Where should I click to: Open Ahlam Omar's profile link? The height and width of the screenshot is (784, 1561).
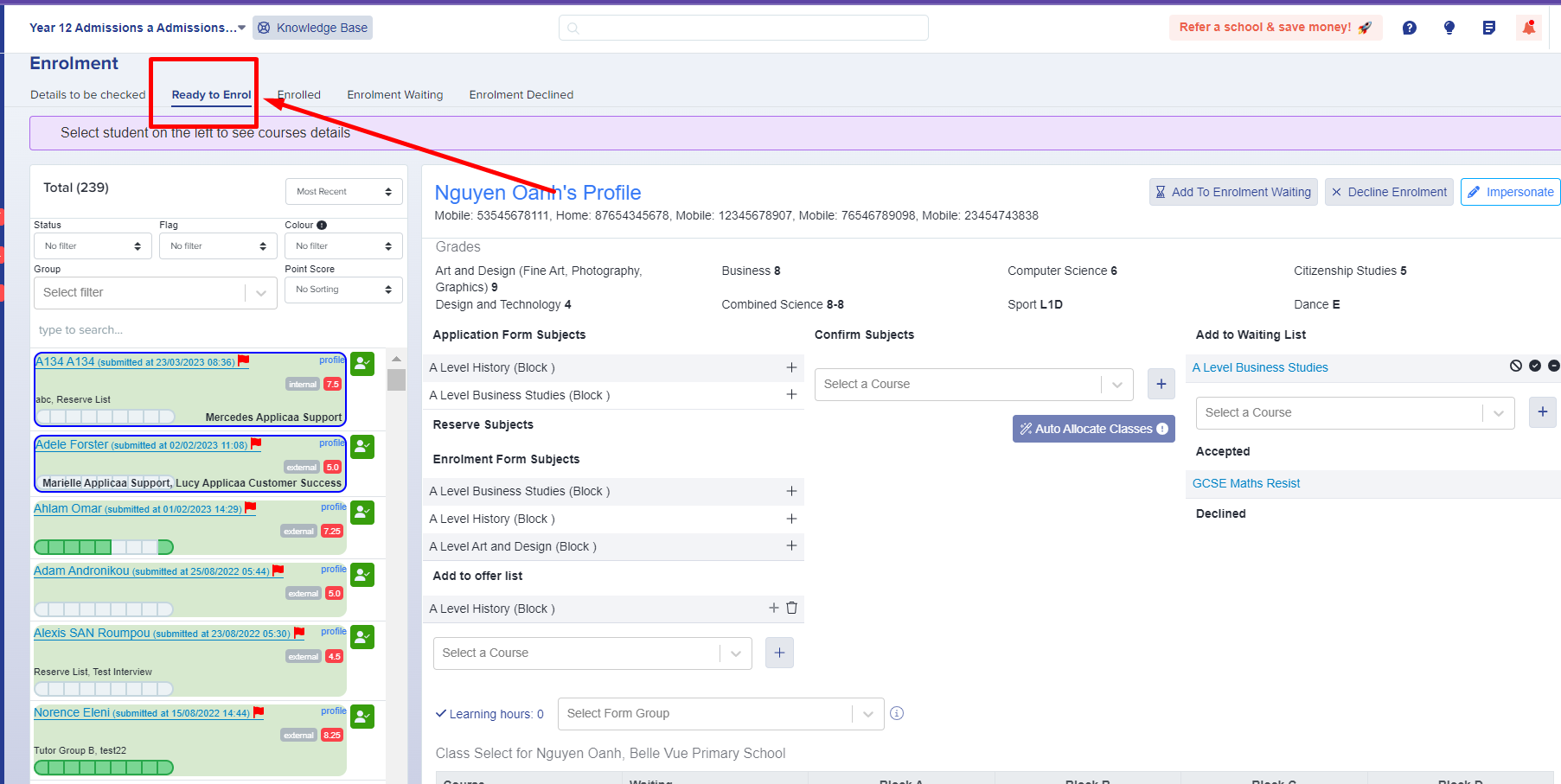[334, 507]
